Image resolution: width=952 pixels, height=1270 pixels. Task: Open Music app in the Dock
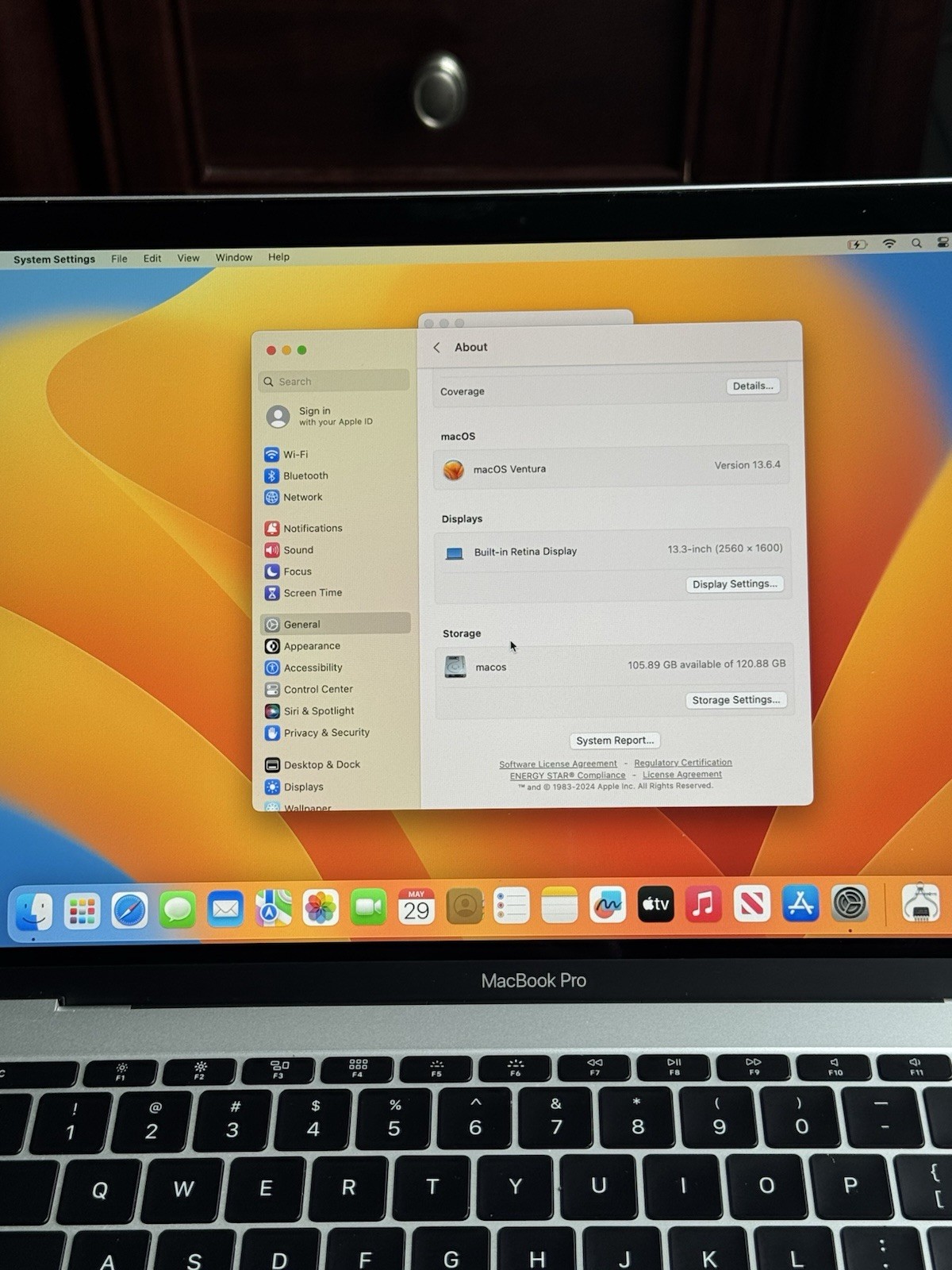coord(704,904)
